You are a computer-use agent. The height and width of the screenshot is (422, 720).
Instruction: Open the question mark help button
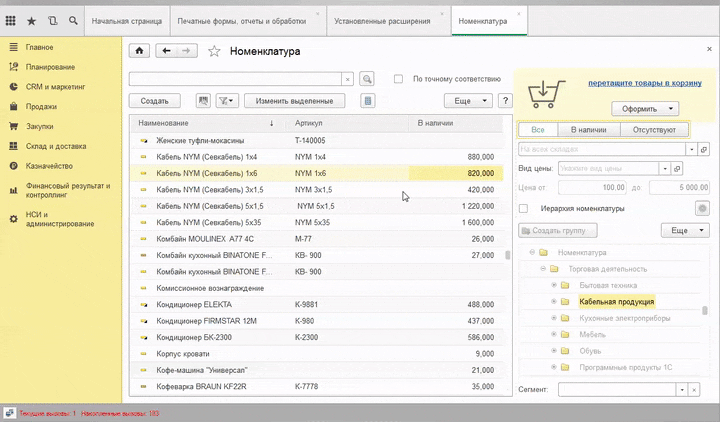click(505, 101)
